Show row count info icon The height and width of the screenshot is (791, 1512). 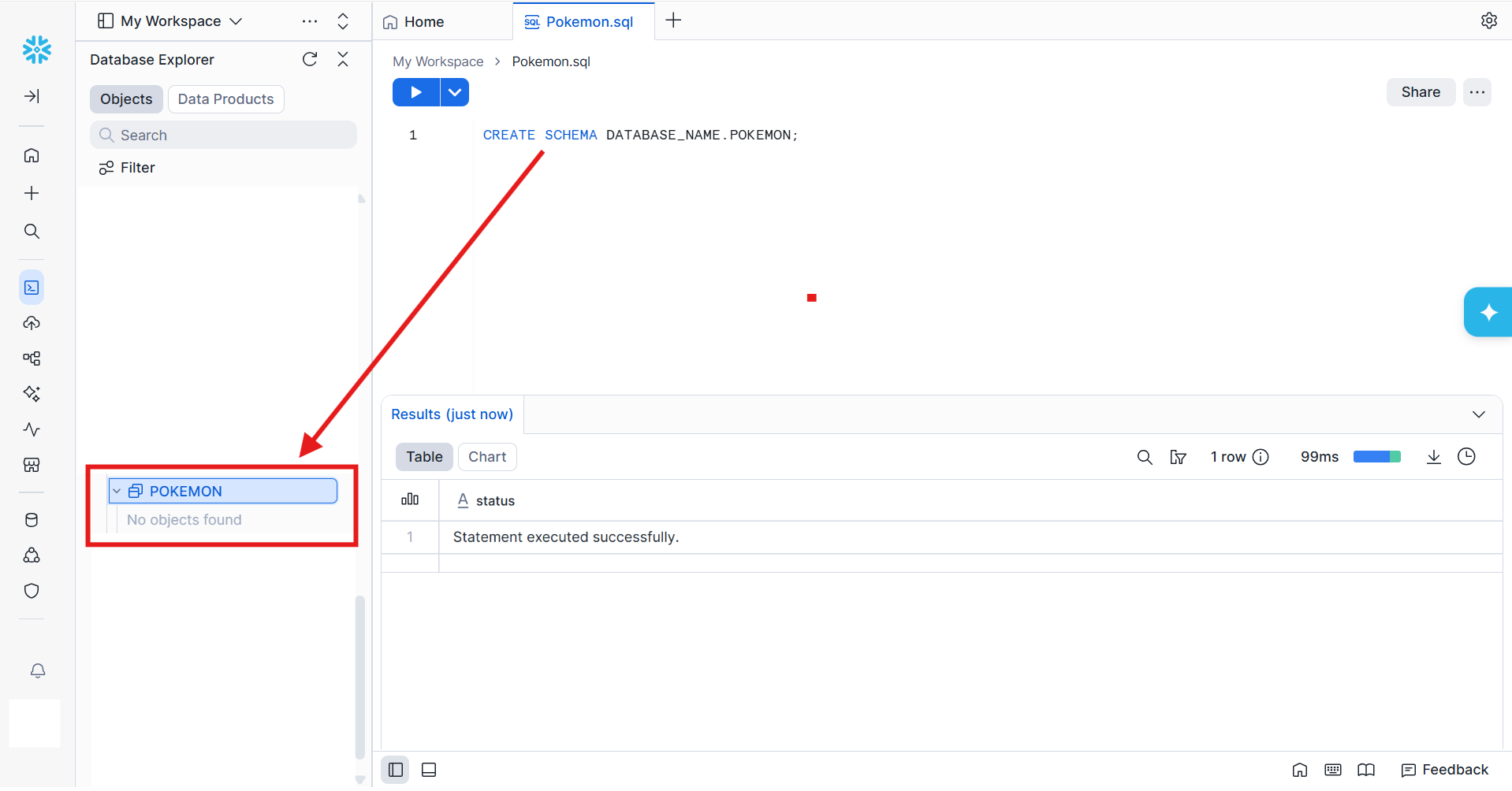[x=1261, y=457]
